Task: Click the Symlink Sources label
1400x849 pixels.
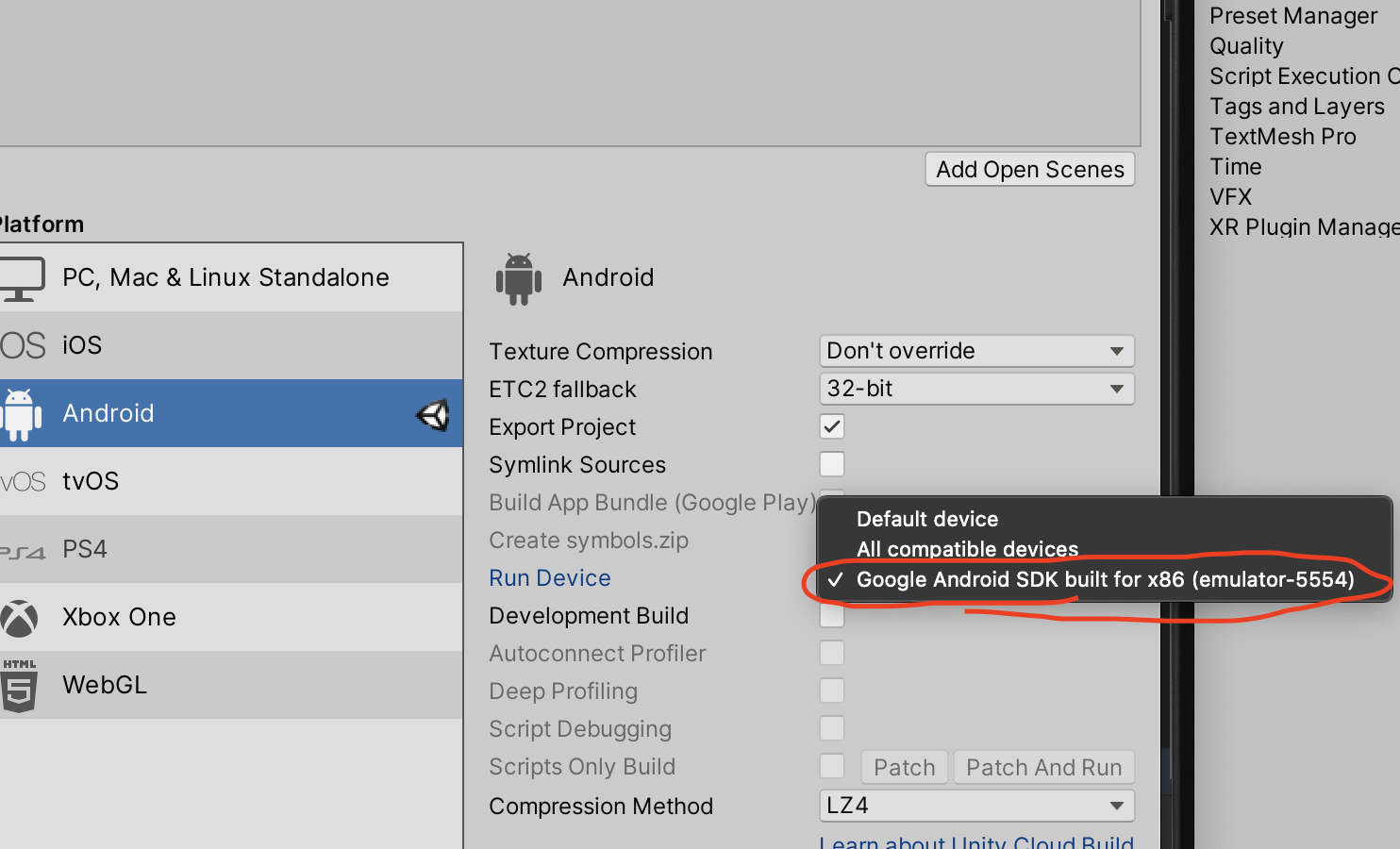Action: [x=577, y=465]
